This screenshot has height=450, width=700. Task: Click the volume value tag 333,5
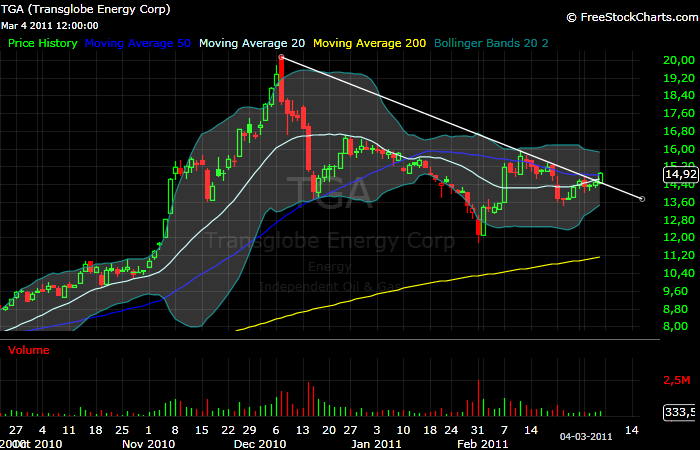coord(680,411)
